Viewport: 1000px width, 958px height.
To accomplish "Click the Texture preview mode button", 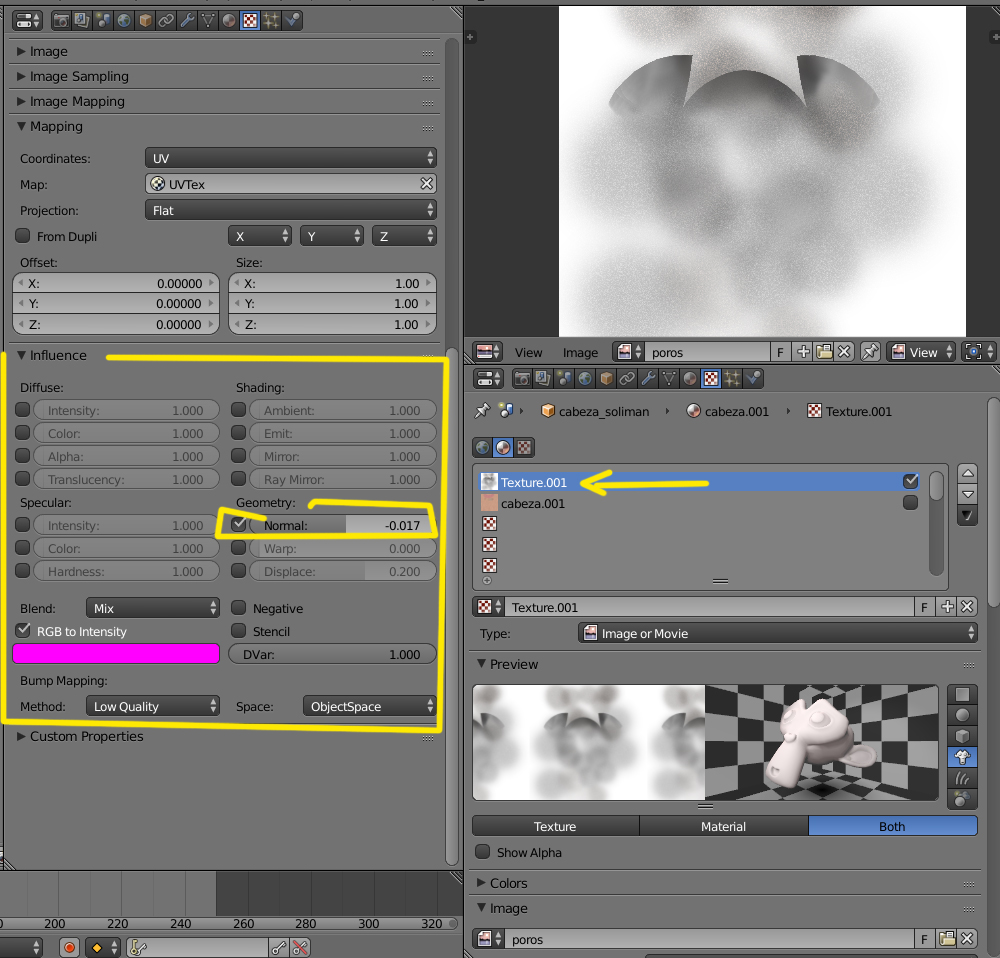I will 555,826.
